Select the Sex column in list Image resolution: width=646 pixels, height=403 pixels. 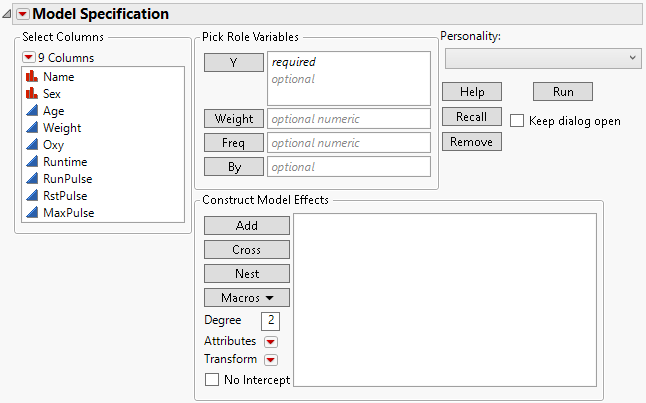[50, 94]
